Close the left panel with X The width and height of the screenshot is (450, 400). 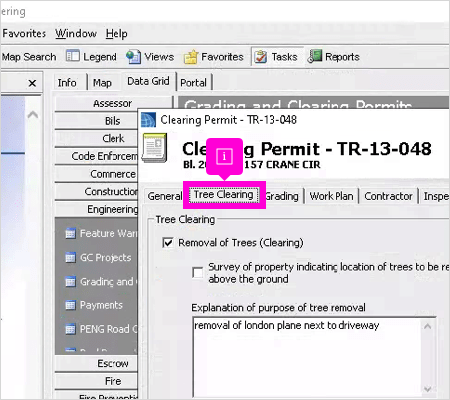tap(32, 83)
